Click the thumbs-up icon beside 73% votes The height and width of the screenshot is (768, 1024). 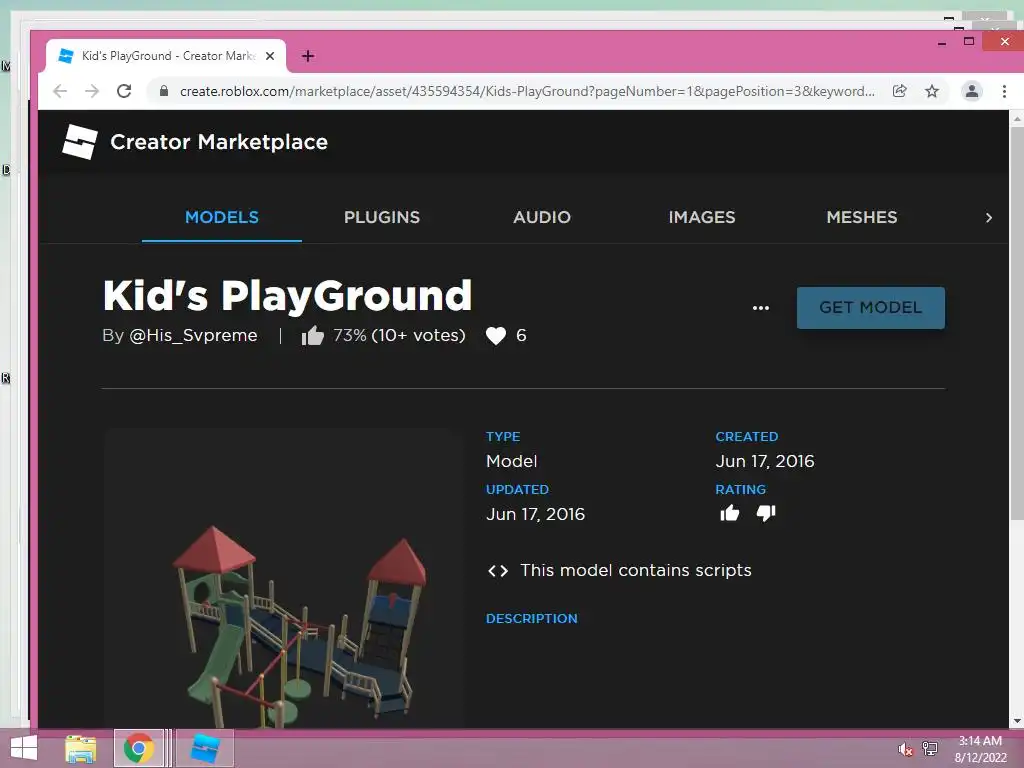coord(312,336)
